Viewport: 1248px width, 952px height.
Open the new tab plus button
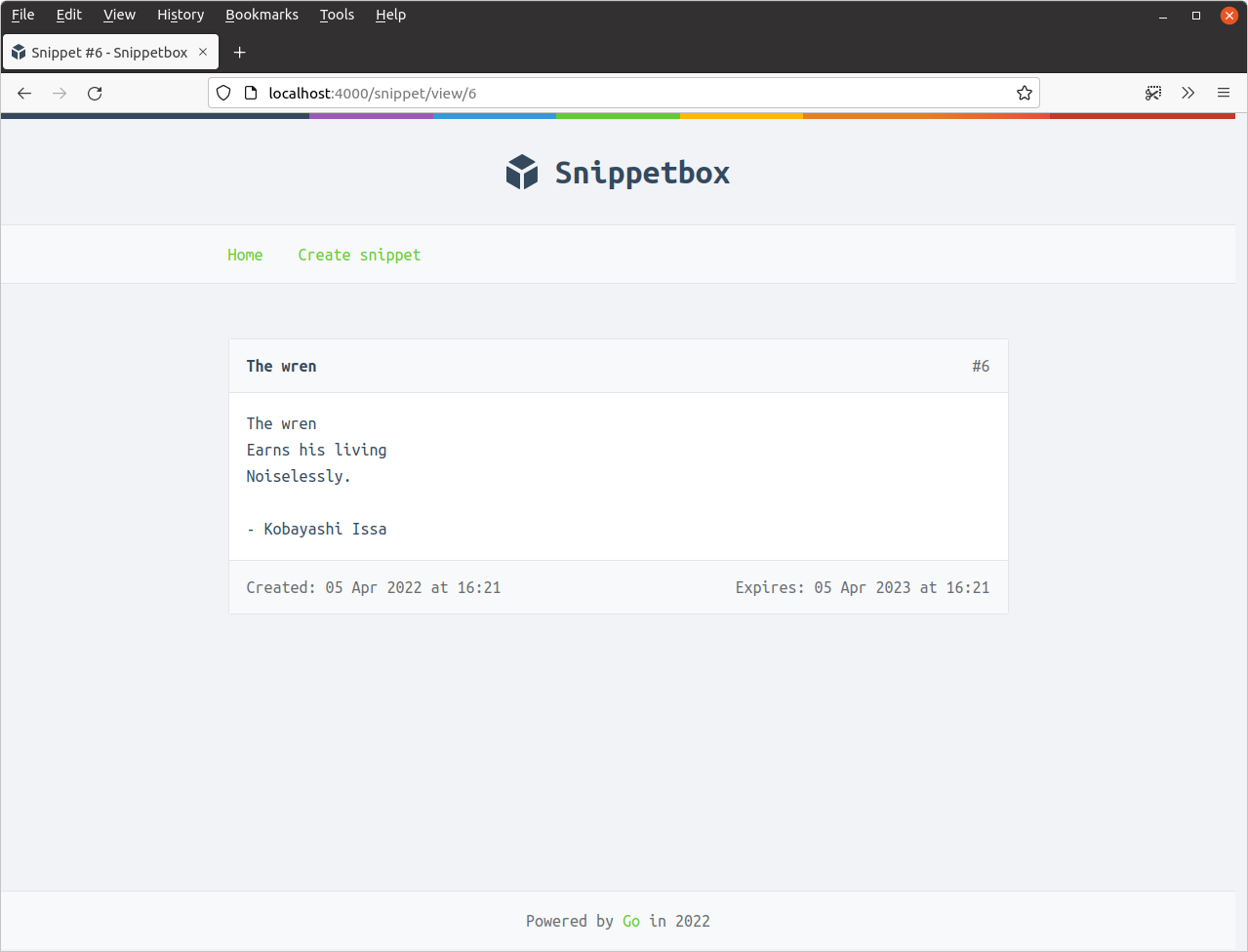click(239, 53)
